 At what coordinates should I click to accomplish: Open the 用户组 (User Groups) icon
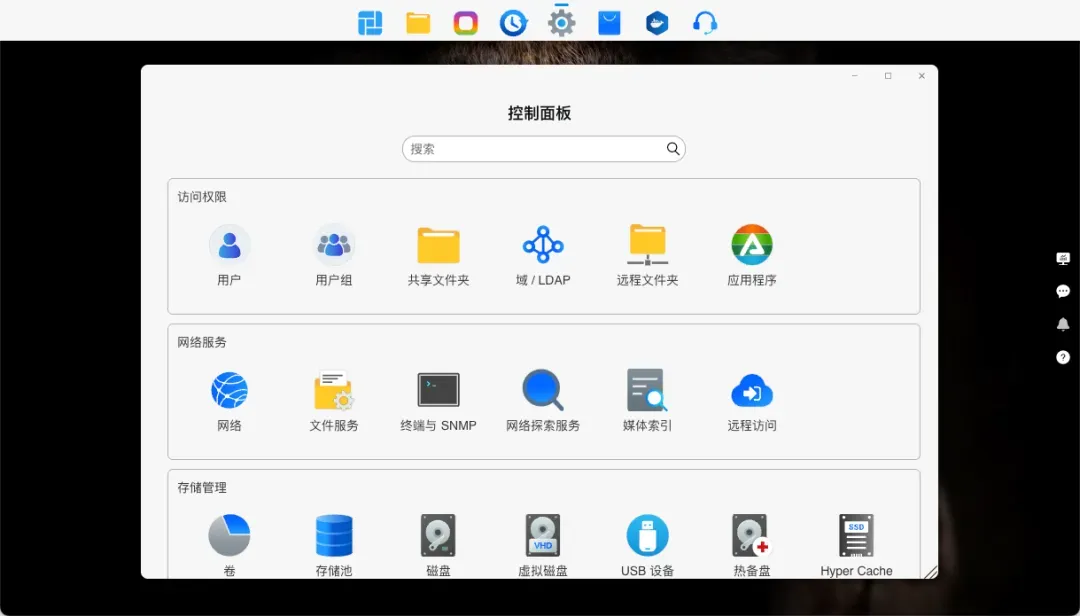334,245
